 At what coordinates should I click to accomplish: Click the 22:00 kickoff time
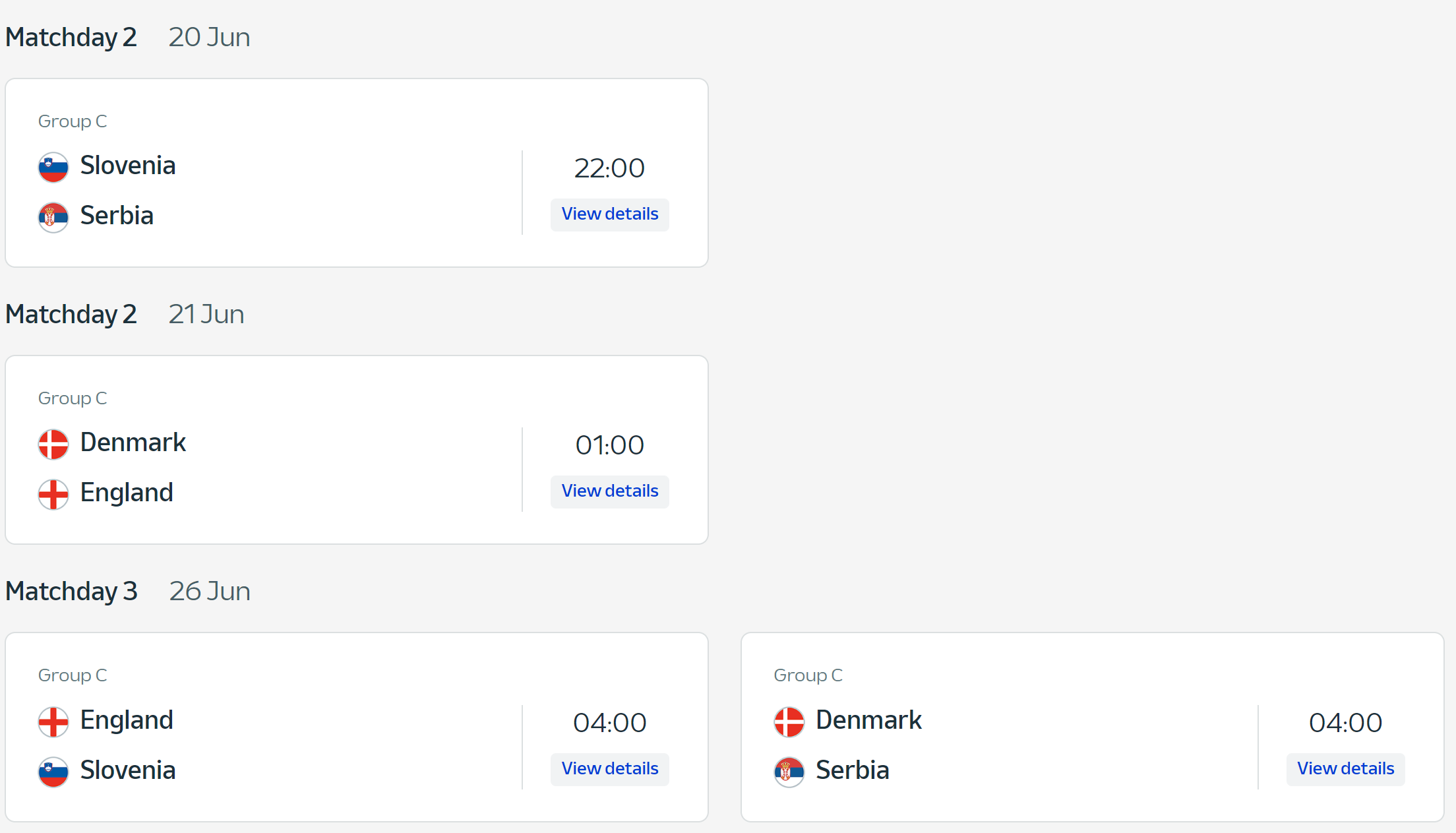pyautogui.click(x=609, y=168)
